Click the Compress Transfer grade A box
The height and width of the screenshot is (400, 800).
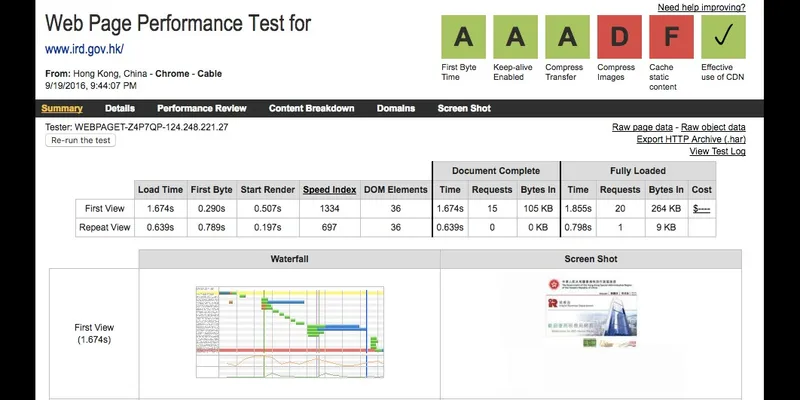click(x=568, y=37)
